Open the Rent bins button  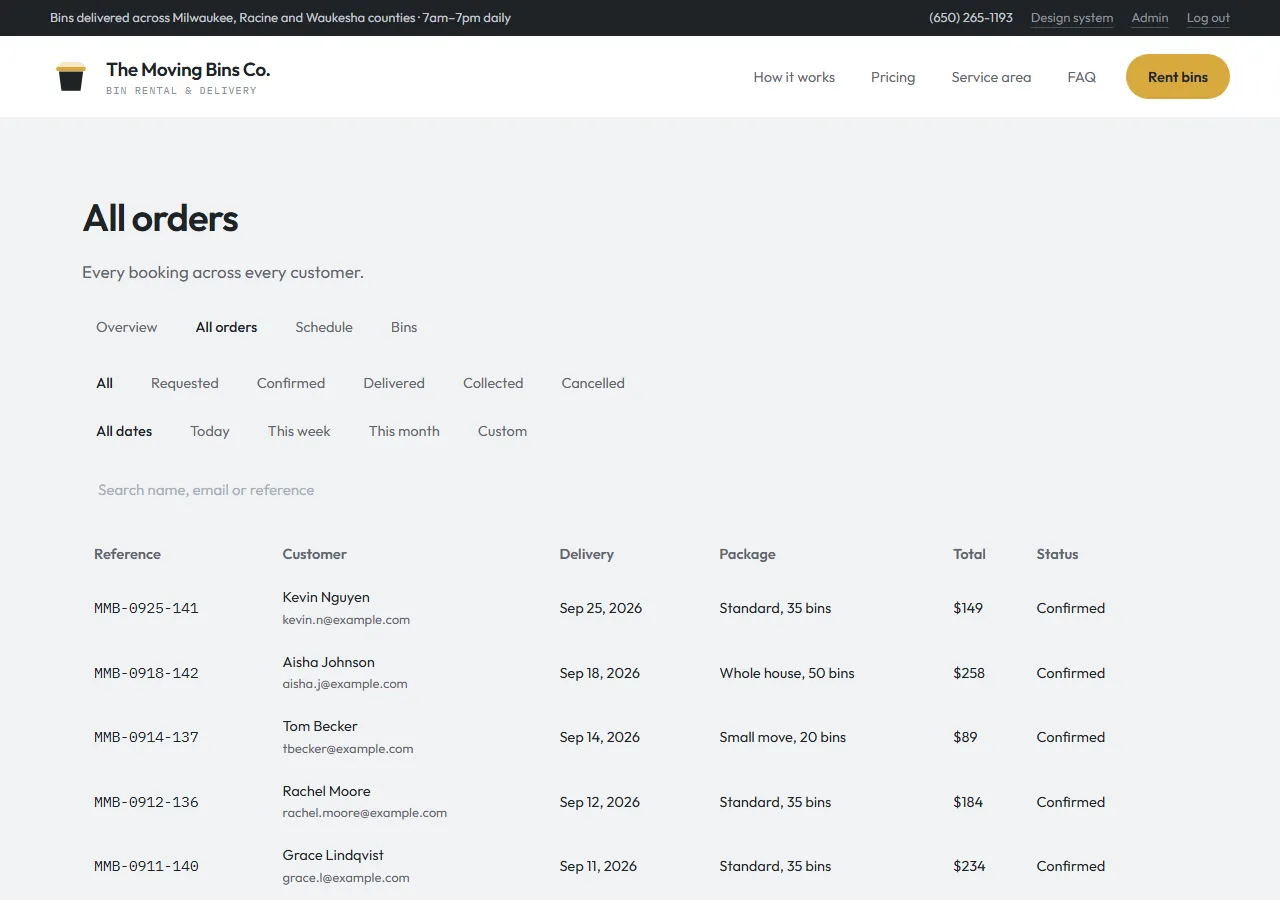pos(1177,77)
